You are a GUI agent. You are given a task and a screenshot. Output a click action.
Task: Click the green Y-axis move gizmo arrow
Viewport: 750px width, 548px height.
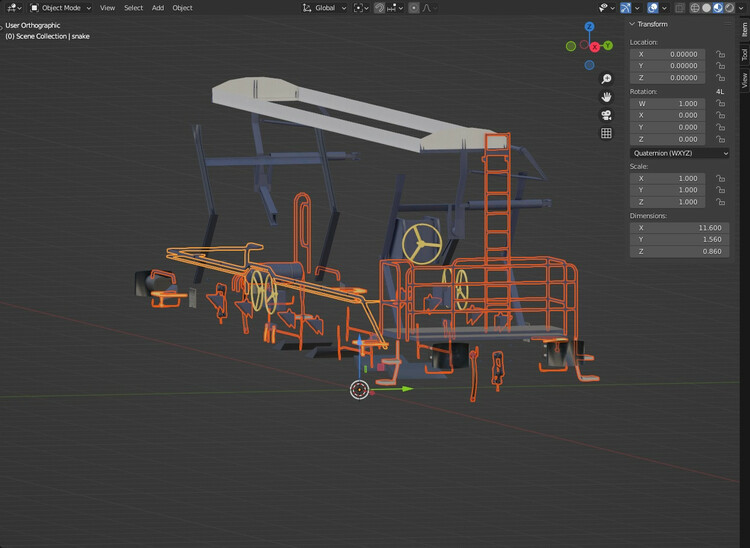[407, 389]
